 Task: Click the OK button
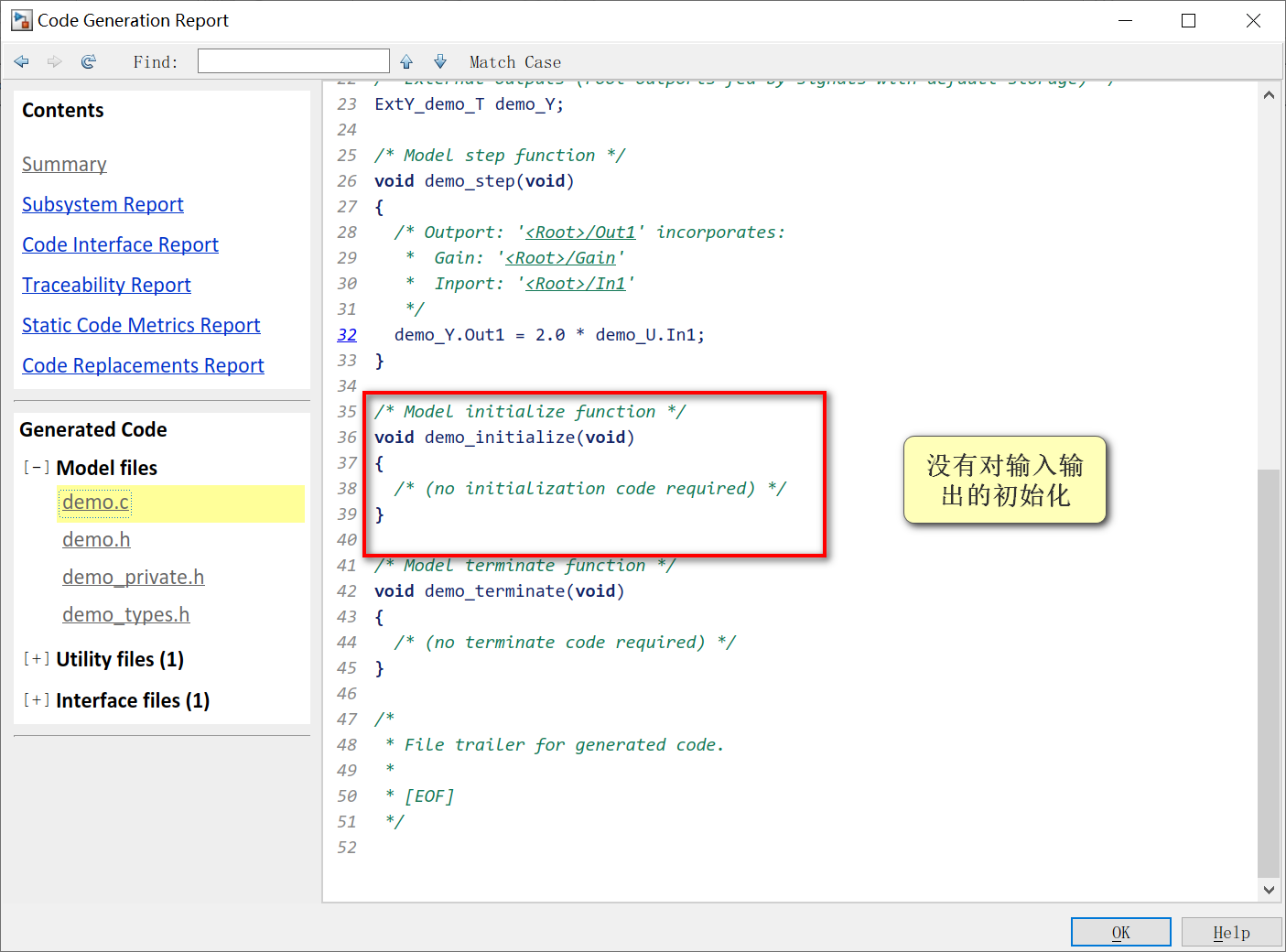[x=1121, y=932]
